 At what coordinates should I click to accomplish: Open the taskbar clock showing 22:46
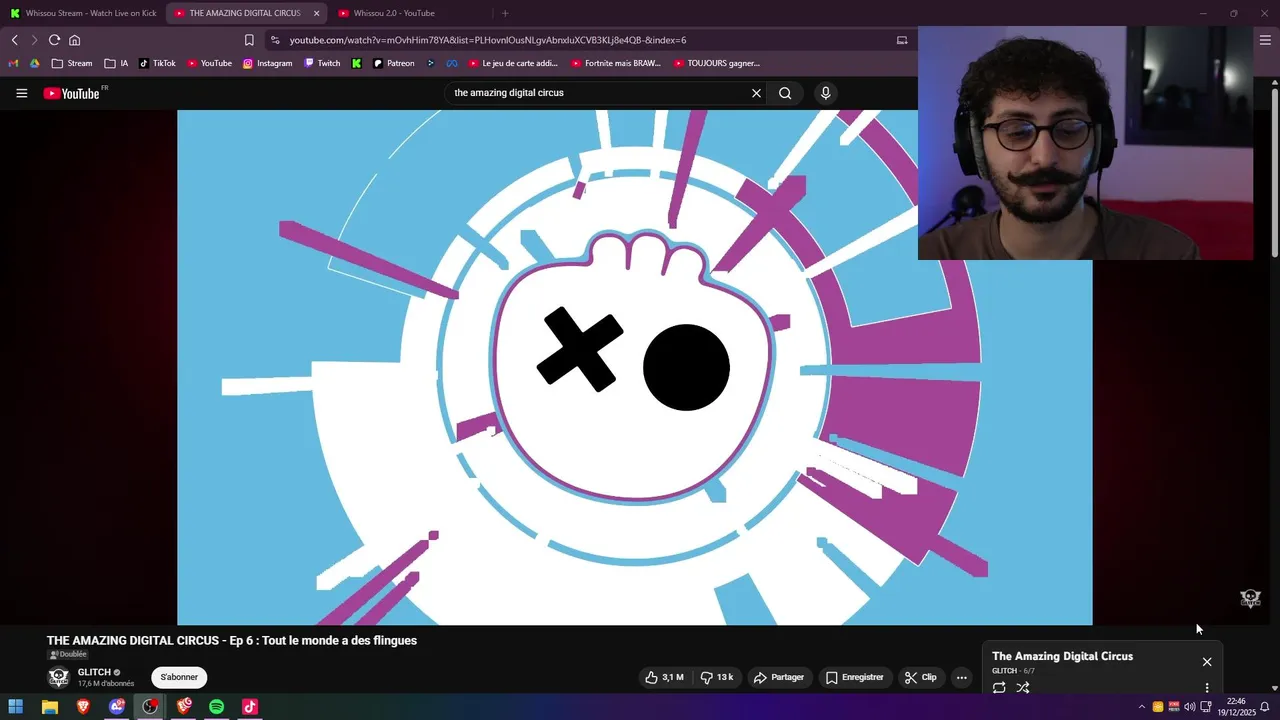[1236, 707]
